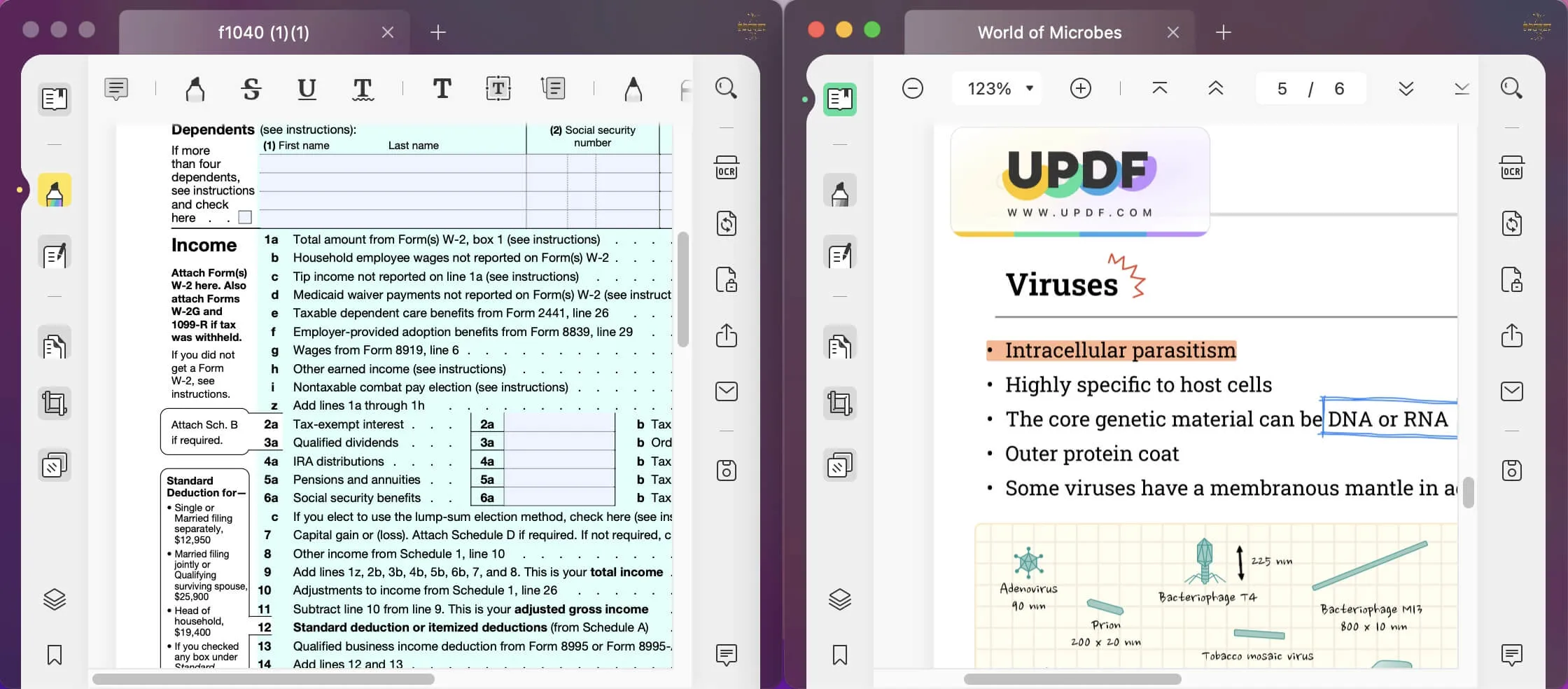Share the World of Microbes document
1568x689 pixels.
1512,335
